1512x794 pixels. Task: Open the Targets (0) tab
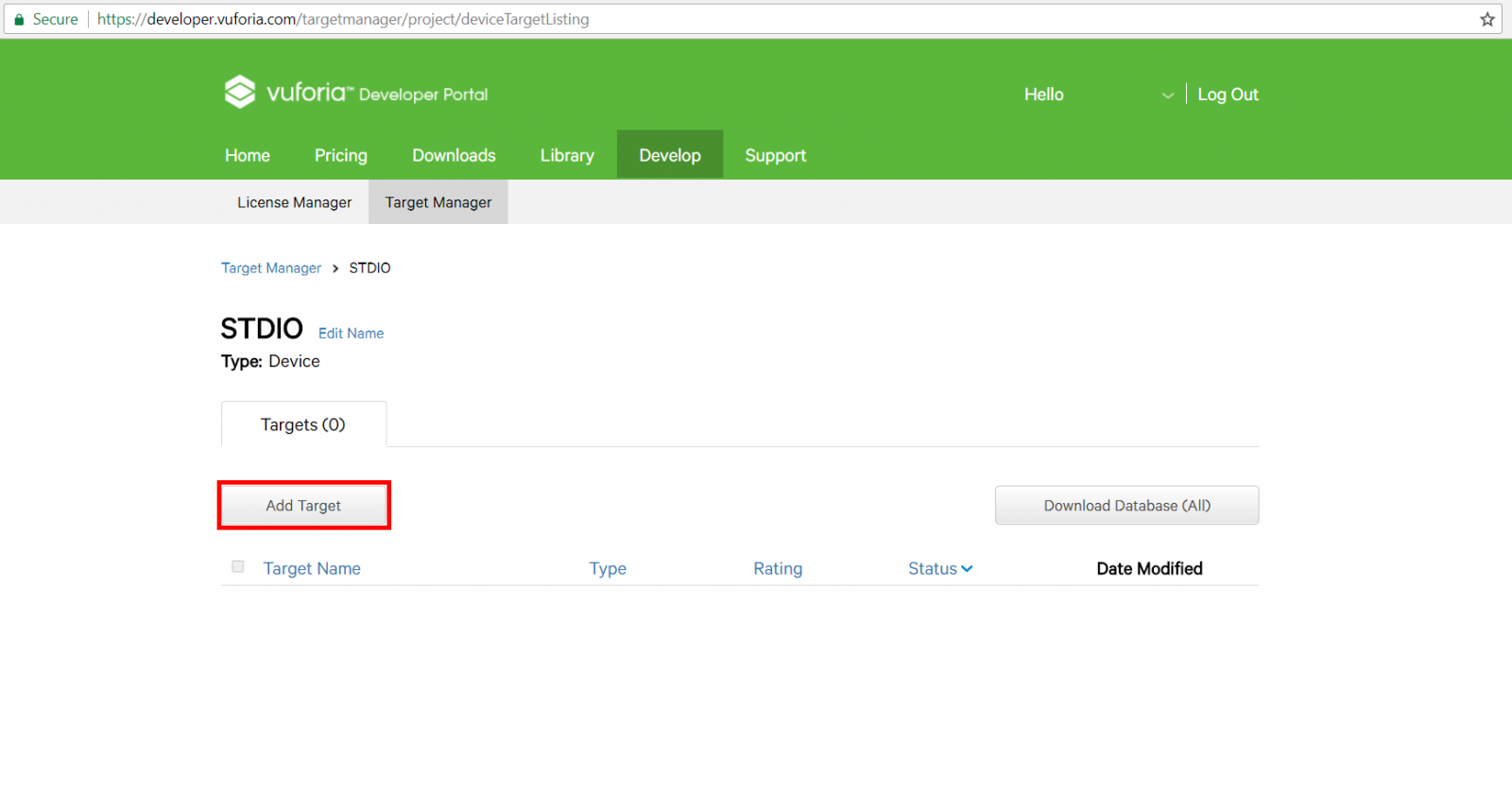tap(303, 424)
